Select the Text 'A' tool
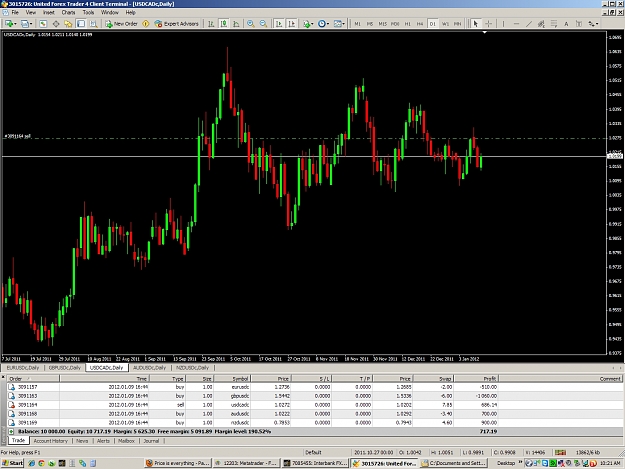The width and height of the screenshot is (625, 469). [x=566, y=24]
